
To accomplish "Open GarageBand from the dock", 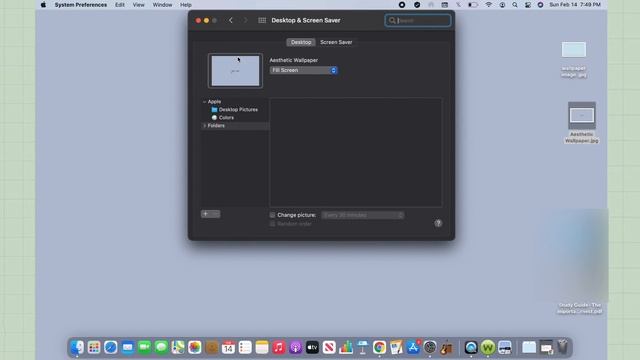I will [447, 347].
